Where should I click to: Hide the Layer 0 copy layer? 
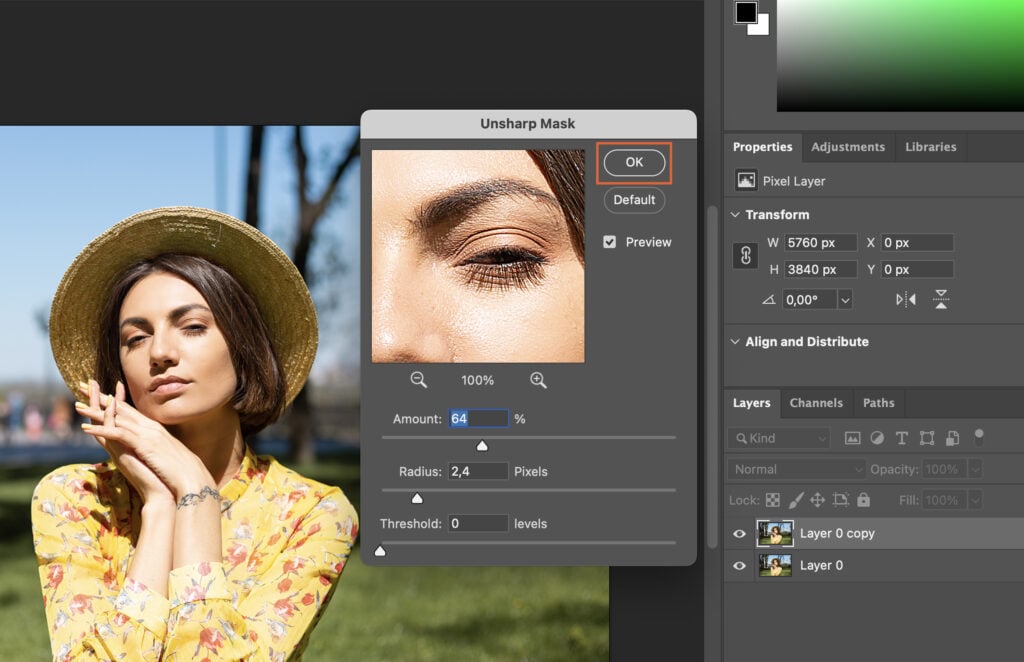click(739, 533)
